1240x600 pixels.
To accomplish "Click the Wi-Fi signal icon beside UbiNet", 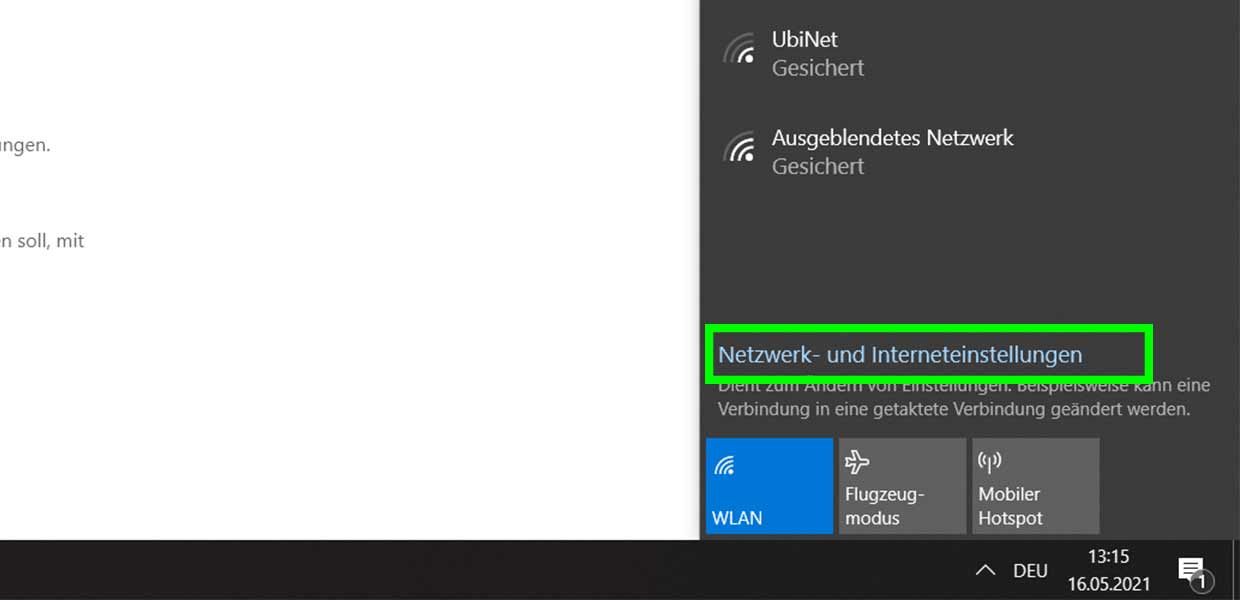I will coord(740,49).
